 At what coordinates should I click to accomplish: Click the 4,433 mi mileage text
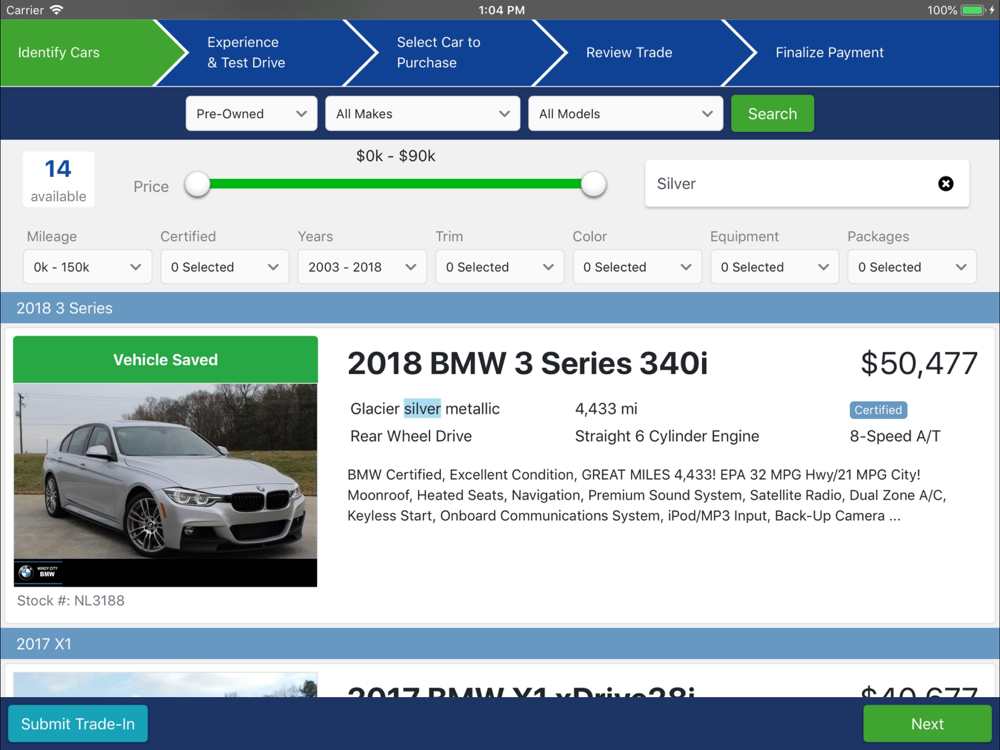point(606,409)
